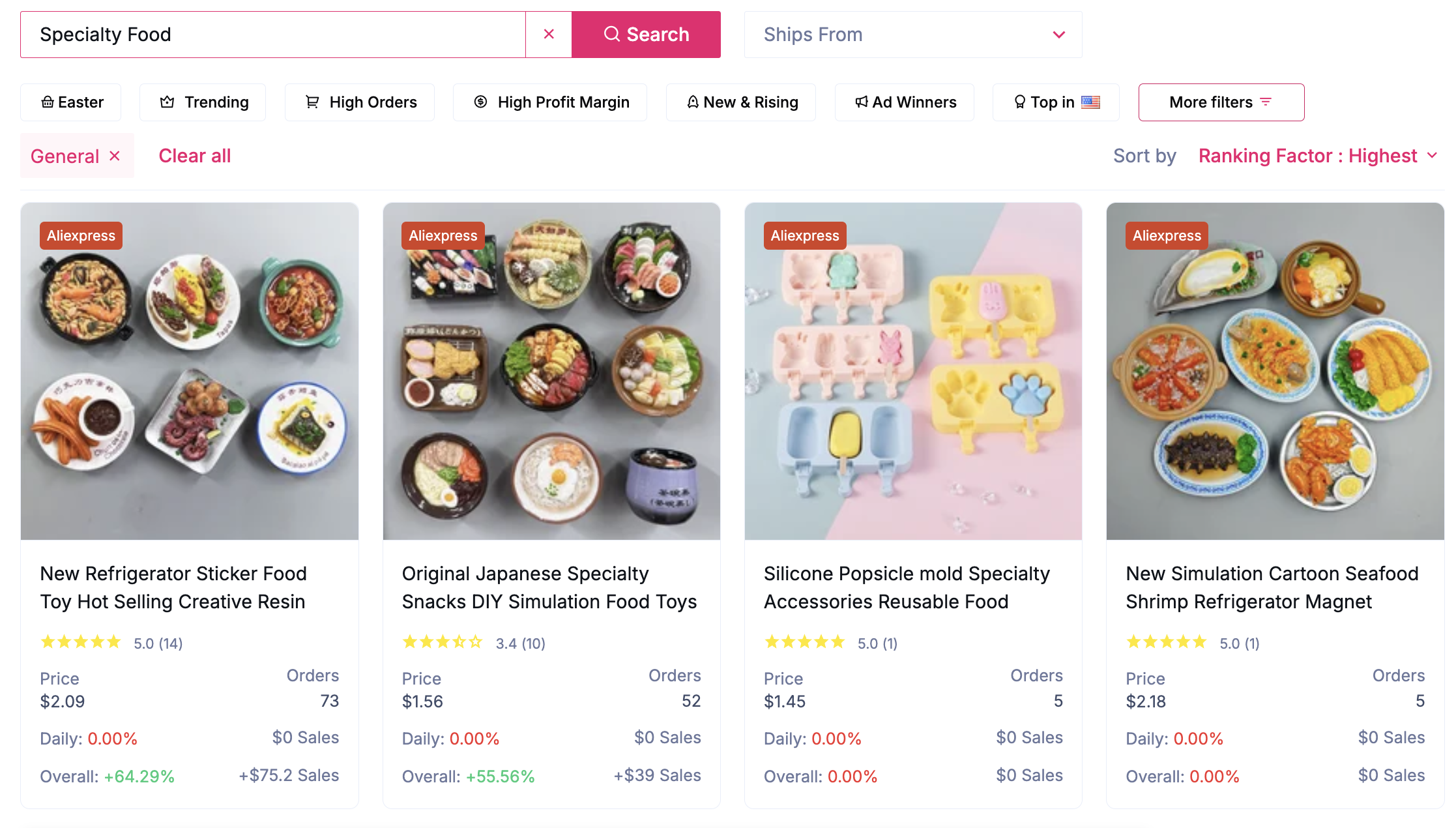Select the High Orders cart icon
Screen dimensions: 1456x828
(x=313, y=102)
